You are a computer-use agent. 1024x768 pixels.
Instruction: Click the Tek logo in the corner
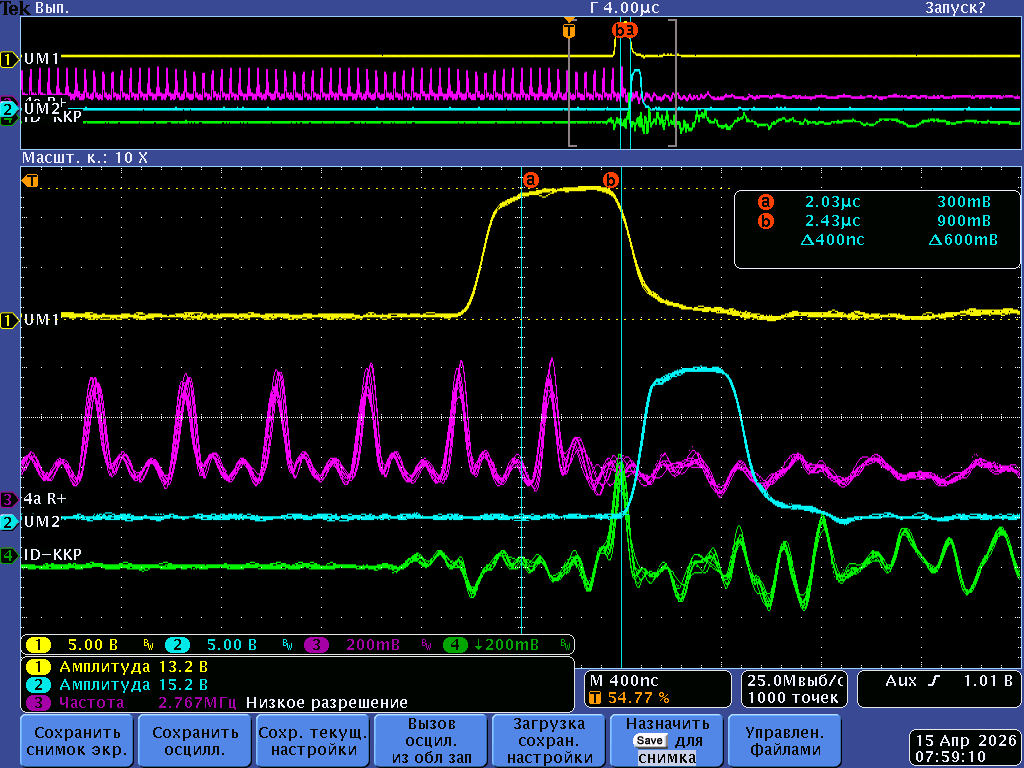tap(15, 8)
